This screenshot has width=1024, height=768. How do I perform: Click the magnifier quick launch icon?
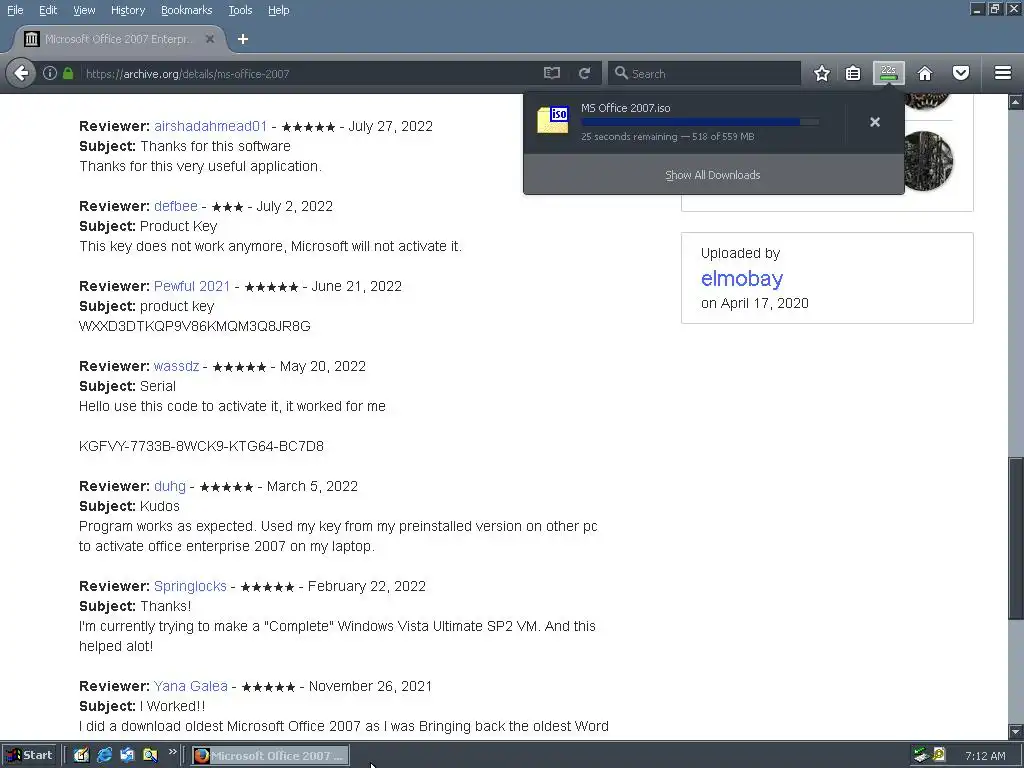coord(150,755)
